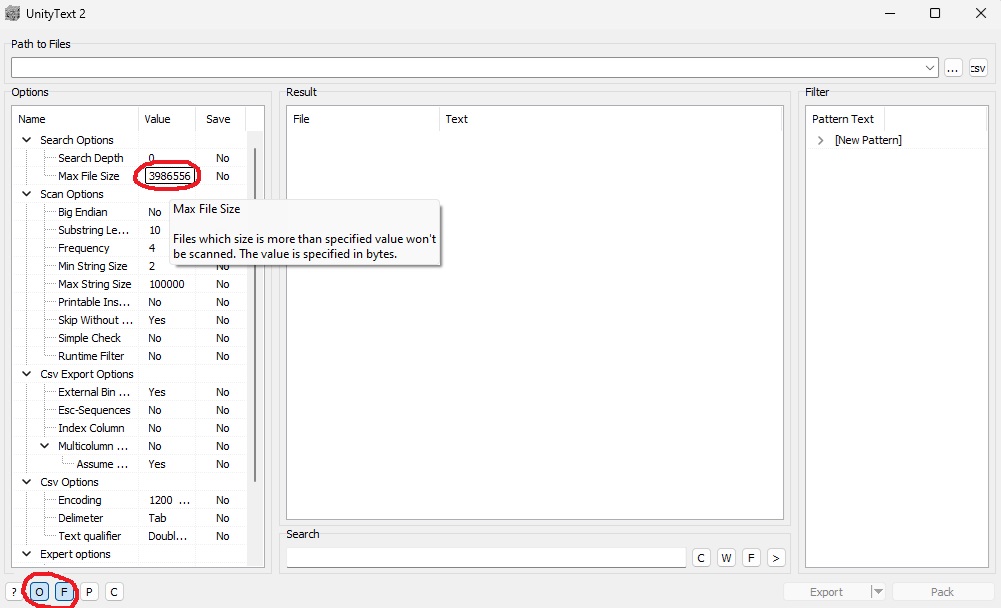Screen dimensions: 1001x608
Task: Click the File column header in Result
Action: pos(363,119)
